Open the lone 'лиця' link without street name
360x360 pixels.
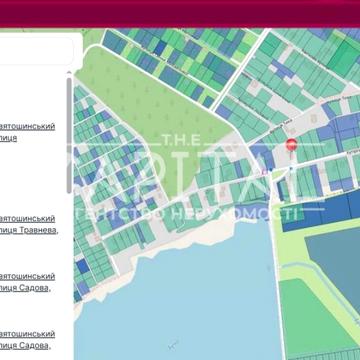[8, 138]
